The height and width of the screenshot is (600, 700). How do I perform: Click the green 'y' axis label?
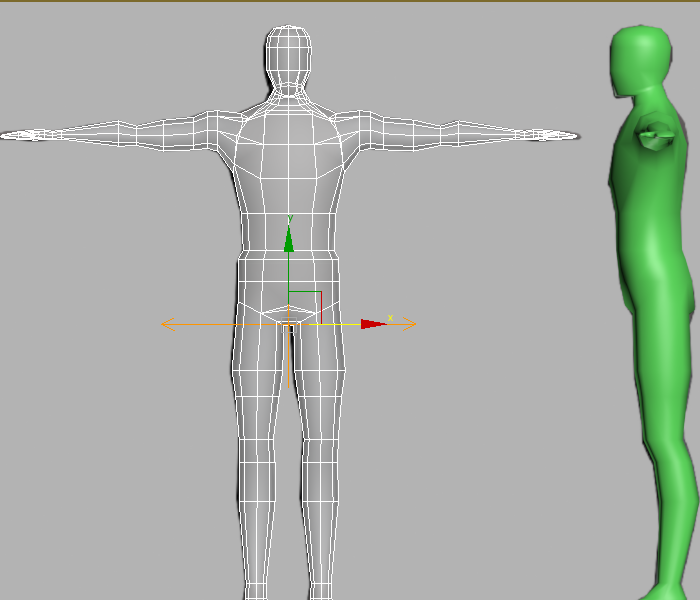pyautogui.click(x=291, y=218)
